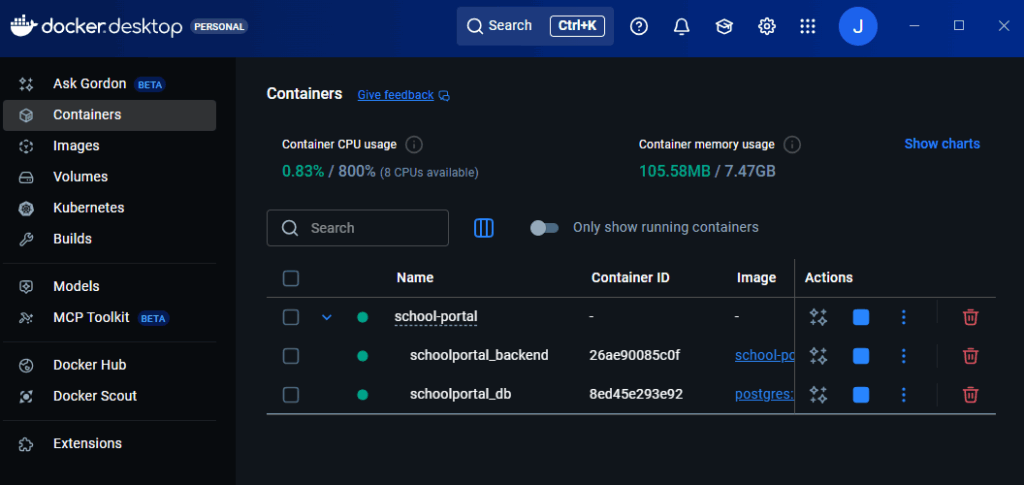Ask Gordon AI about school-portal stack
The height and width of the screenshot is (485, 1024).
pyautogui.click(x=818, y=317)
